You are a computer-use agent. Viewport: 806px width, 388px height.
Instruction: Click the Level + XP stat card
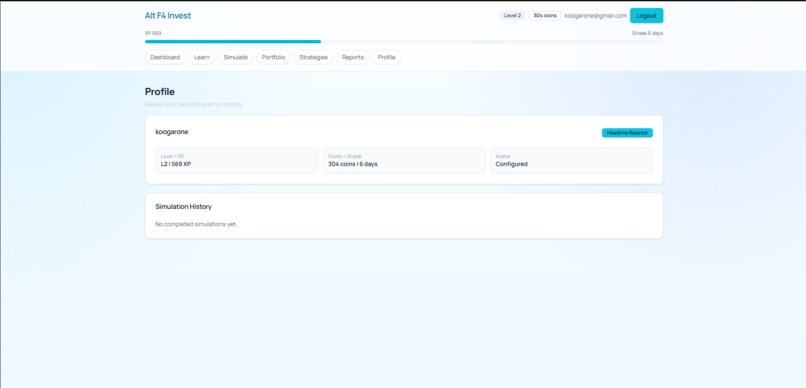pyautogui.click(x=236, y=160)
